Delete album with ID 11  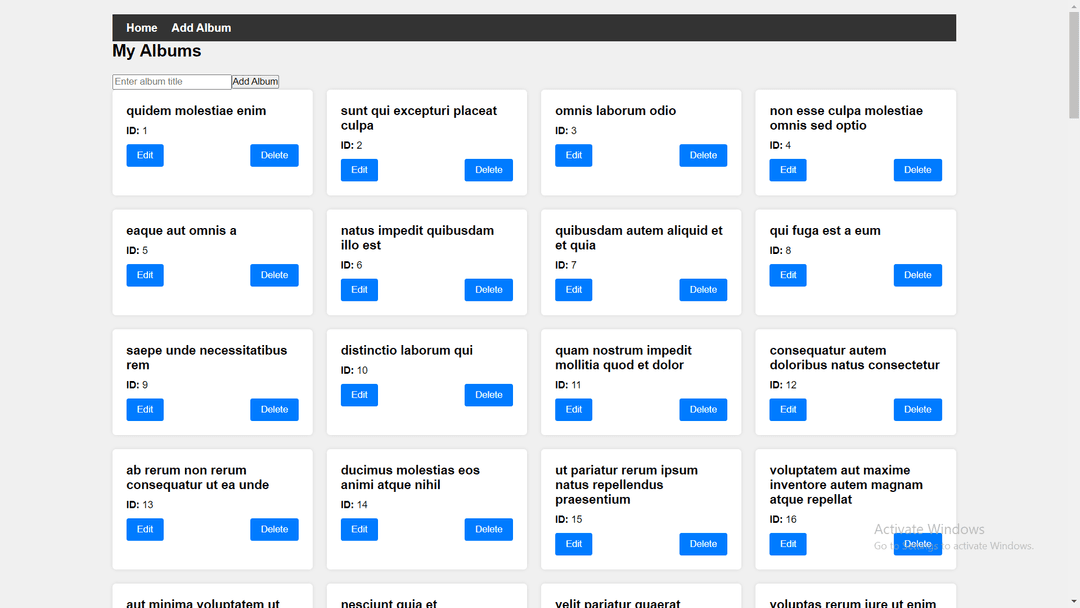point(703,410)
